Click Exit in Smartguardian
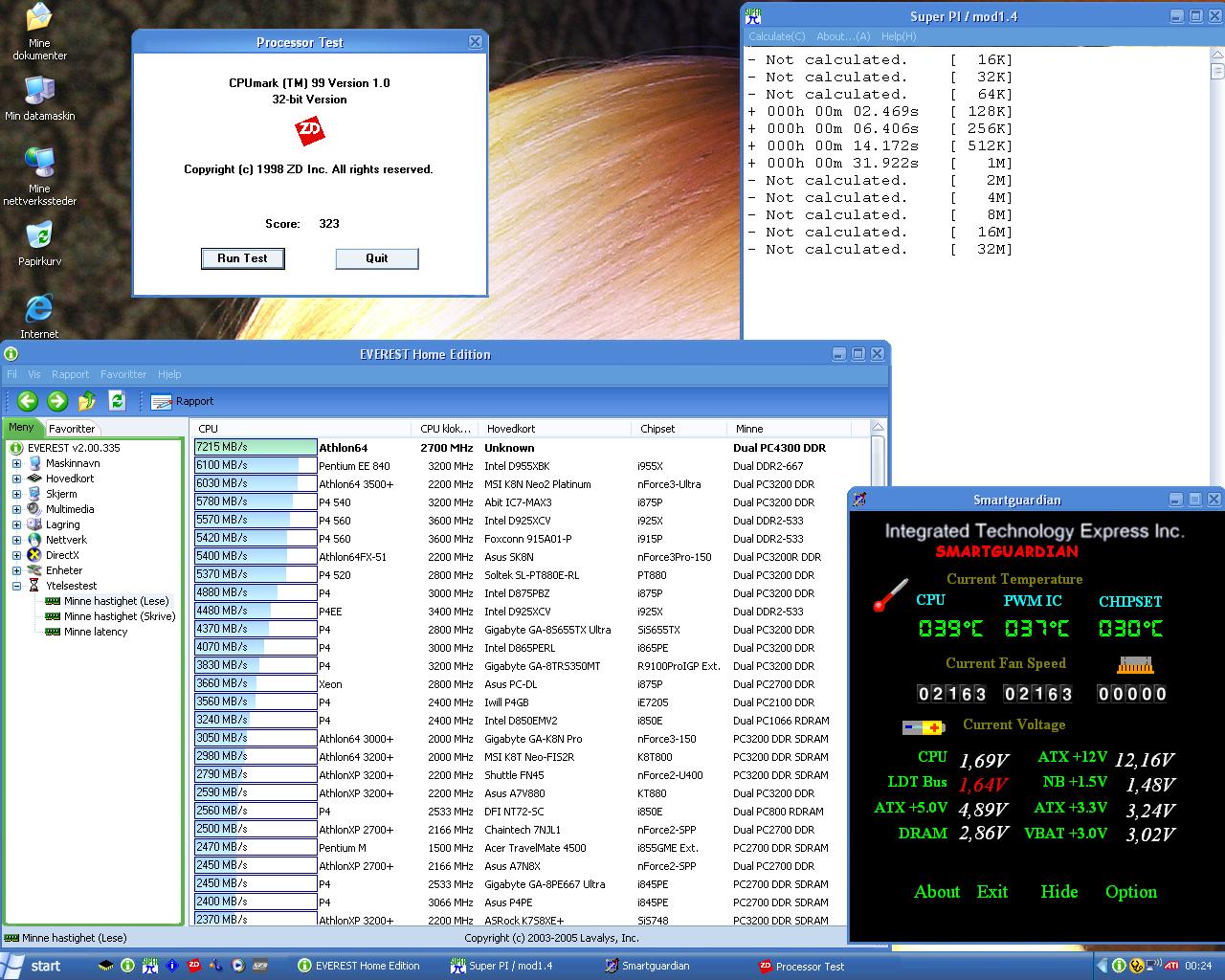 992,892
